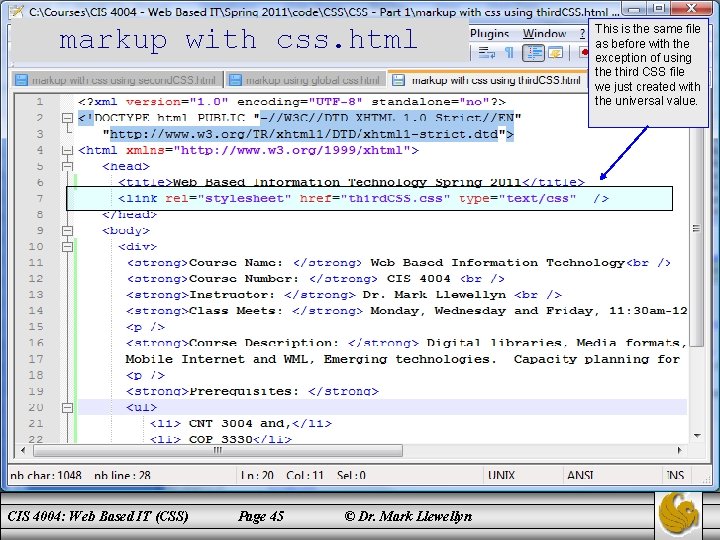Collapse the body element fold on line 9
This screenshot has width=720, height=540.
[x=68, y=231]
